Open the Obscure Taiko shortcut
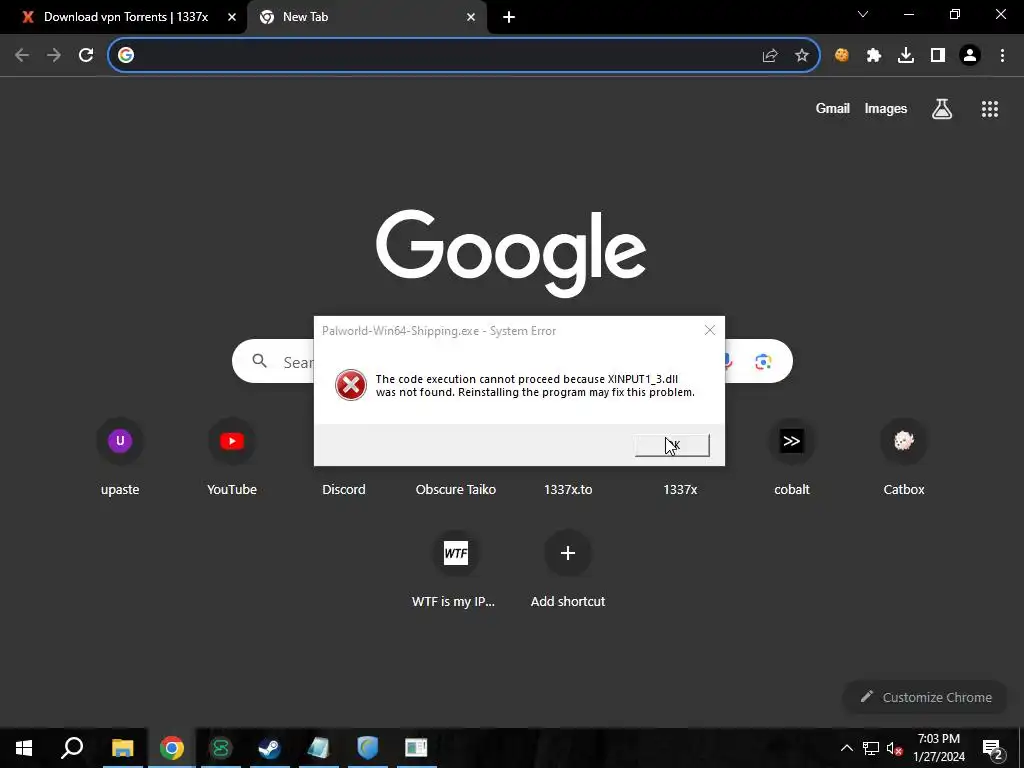 (x=456, y=489)
